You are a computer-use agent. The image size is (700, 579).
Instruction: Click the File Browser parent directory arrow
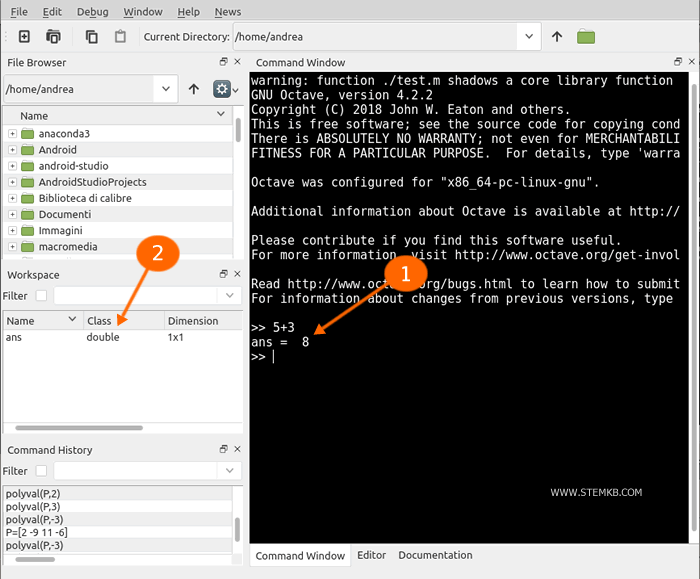pyautogui.click(x=194, y=89)
